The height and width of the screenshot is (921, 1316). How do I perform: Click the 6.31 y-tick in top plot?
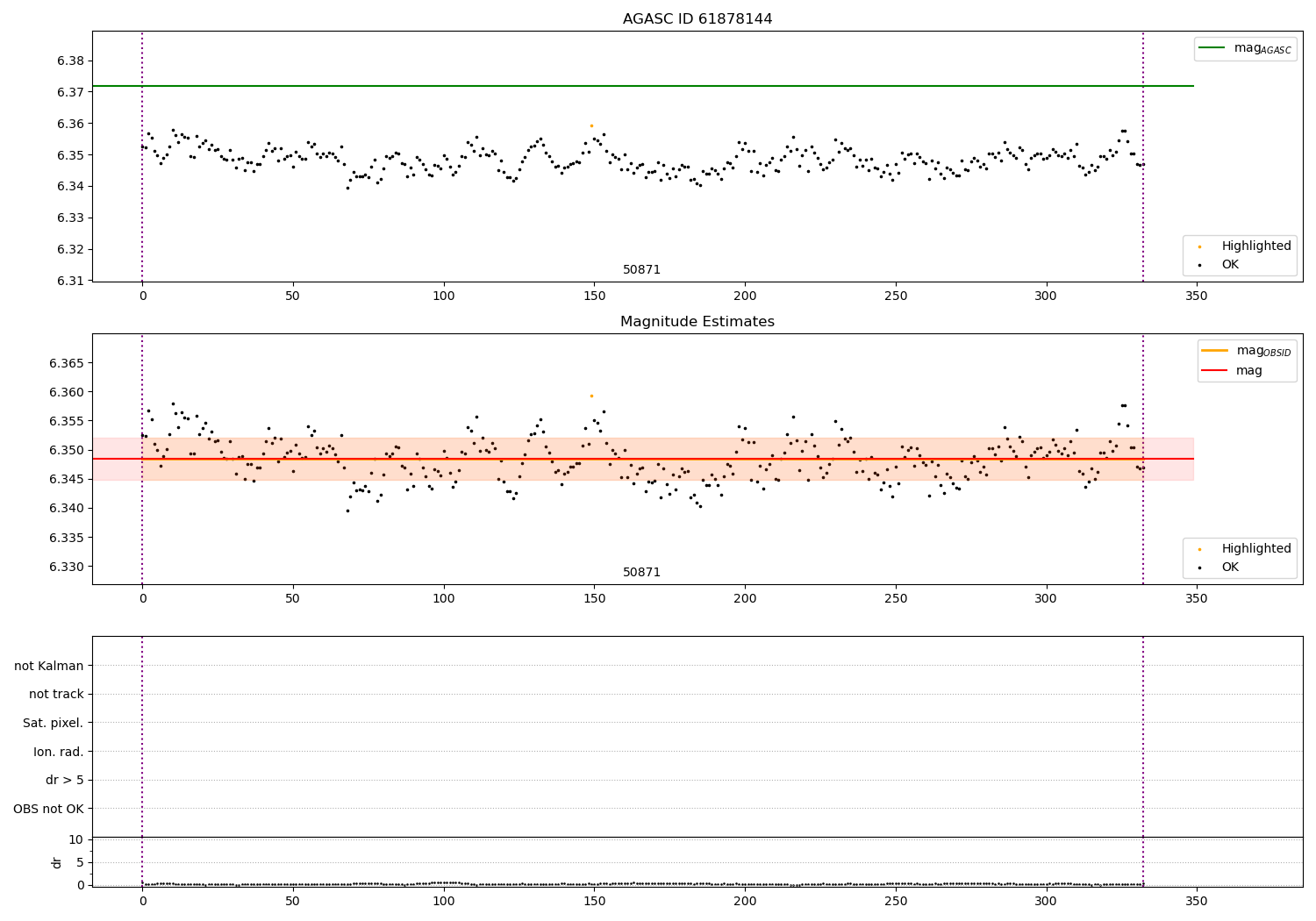click(70, 281)
